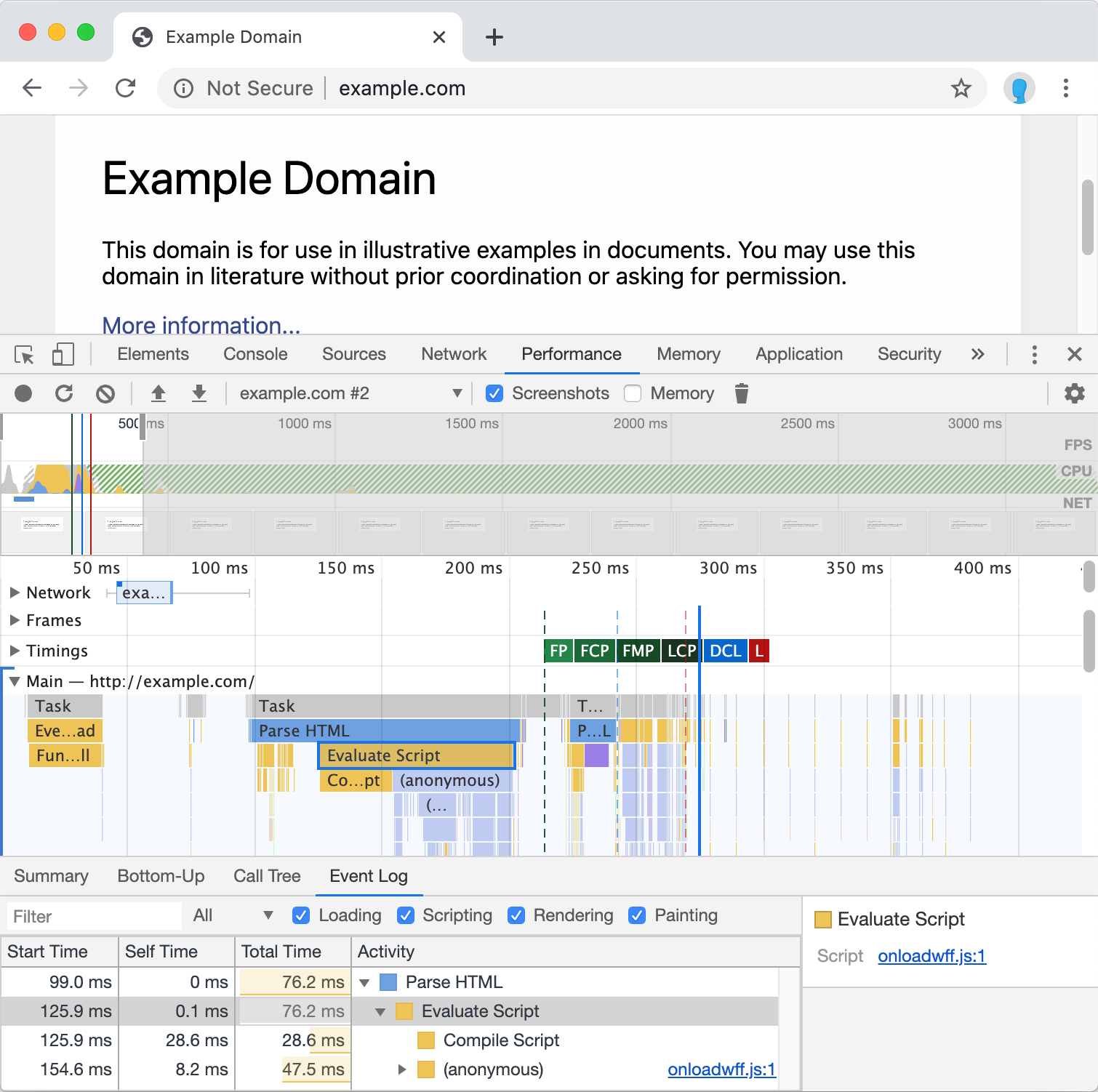Open a new browser tab
The width and height of the screenshot is (1098, 1092).
(x=494, y=37)
